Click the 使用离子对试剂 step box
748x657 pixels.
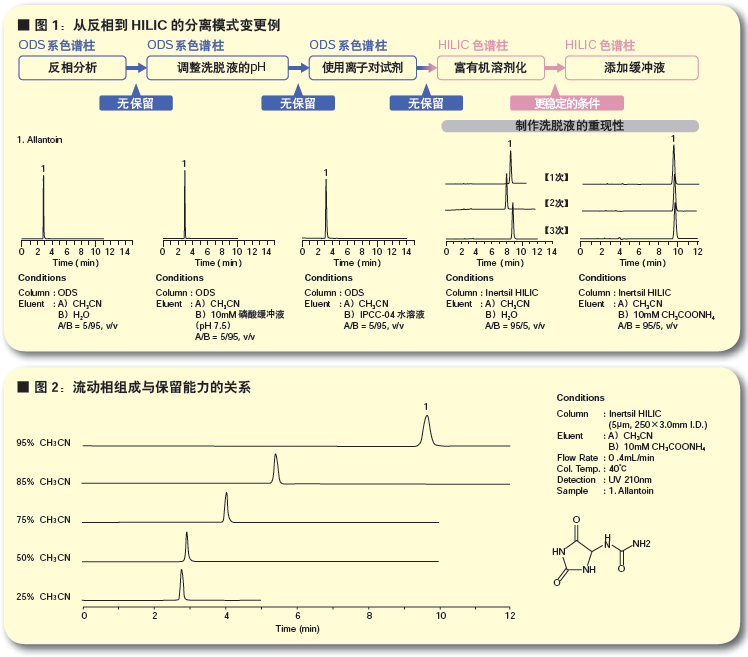(362, 68)
